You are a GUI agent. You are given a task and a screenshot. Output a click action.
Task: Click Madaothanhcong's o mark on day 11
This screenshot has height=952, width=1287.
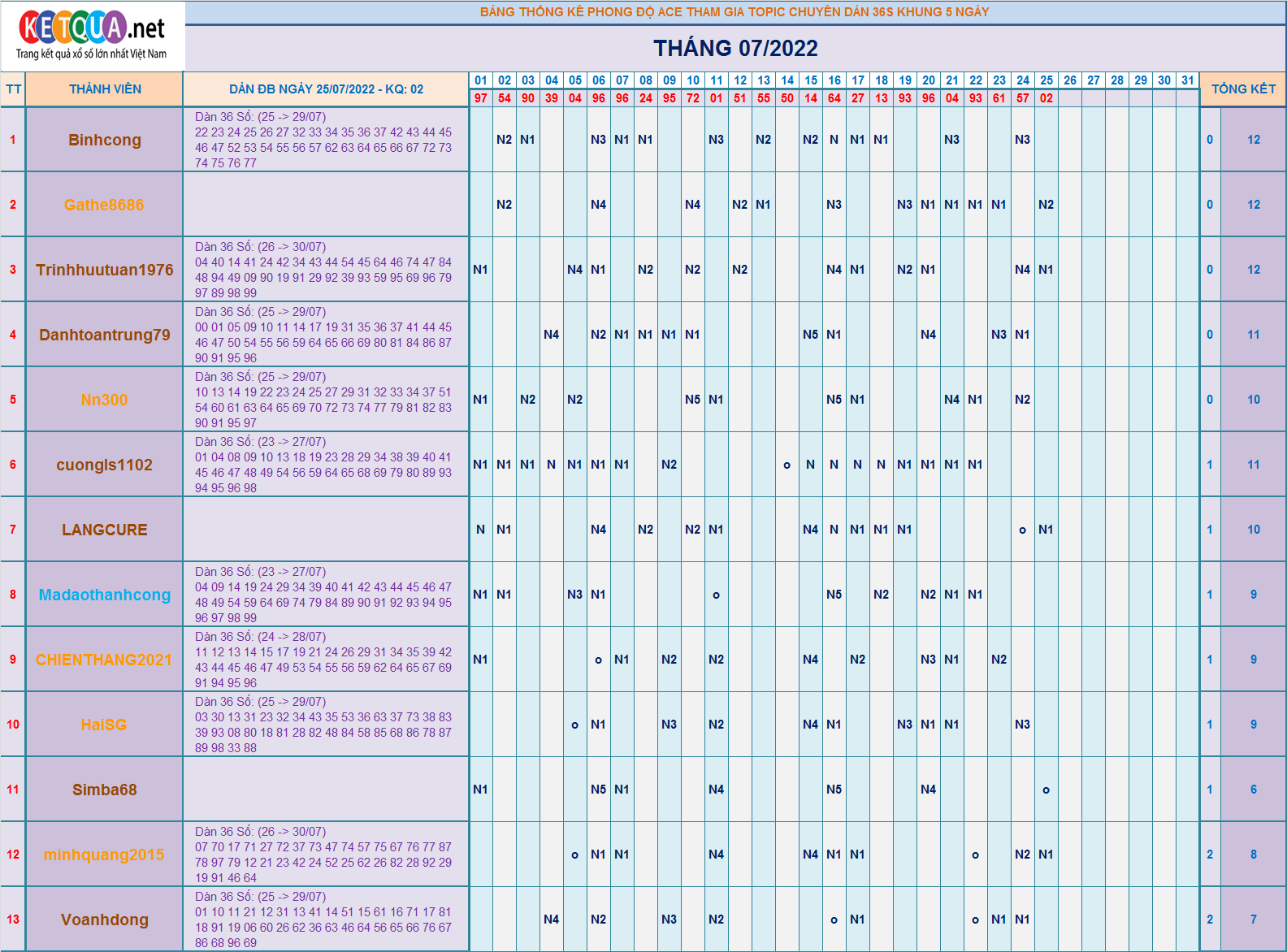point(717,595)
